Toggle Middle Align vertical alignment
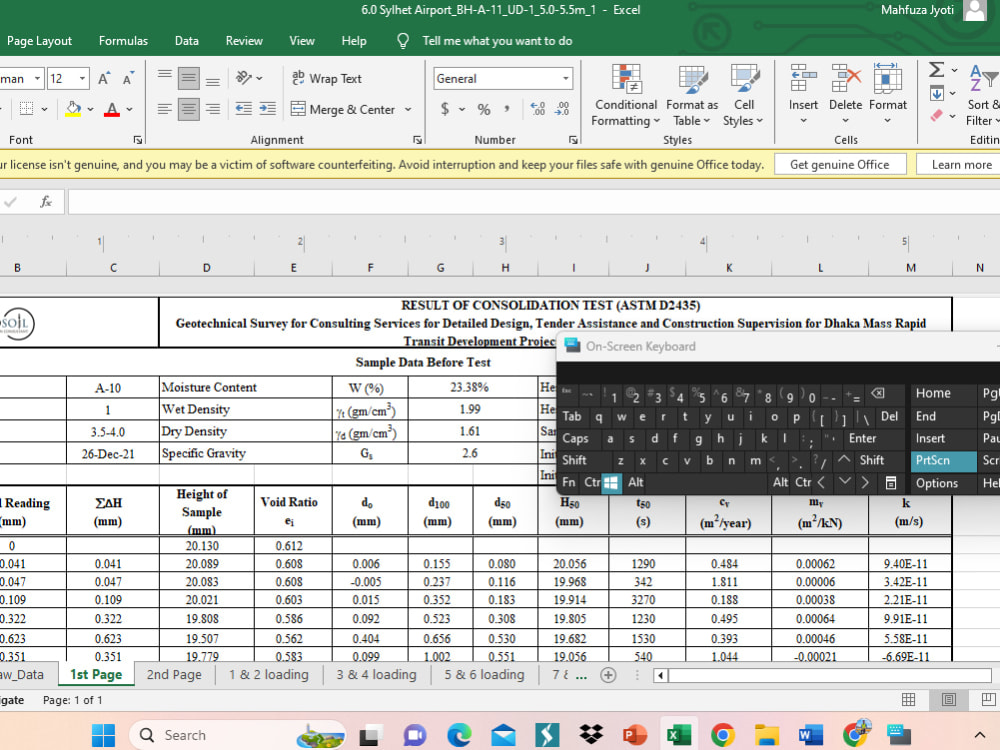Image resolution: width=1000 pixels, height=750 pixels. tap(188, 78)
